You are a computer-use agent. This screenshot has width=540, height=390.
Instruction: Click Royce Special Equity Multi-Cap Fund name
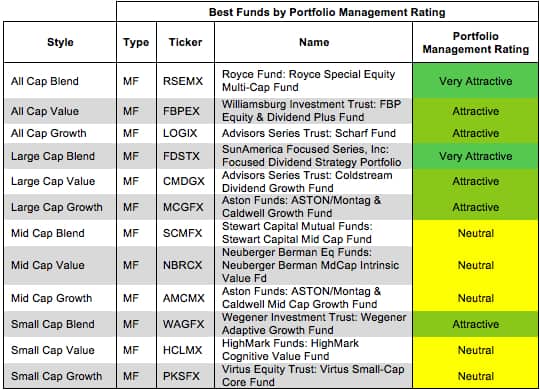pyautogui.click(x=308, y=81)
